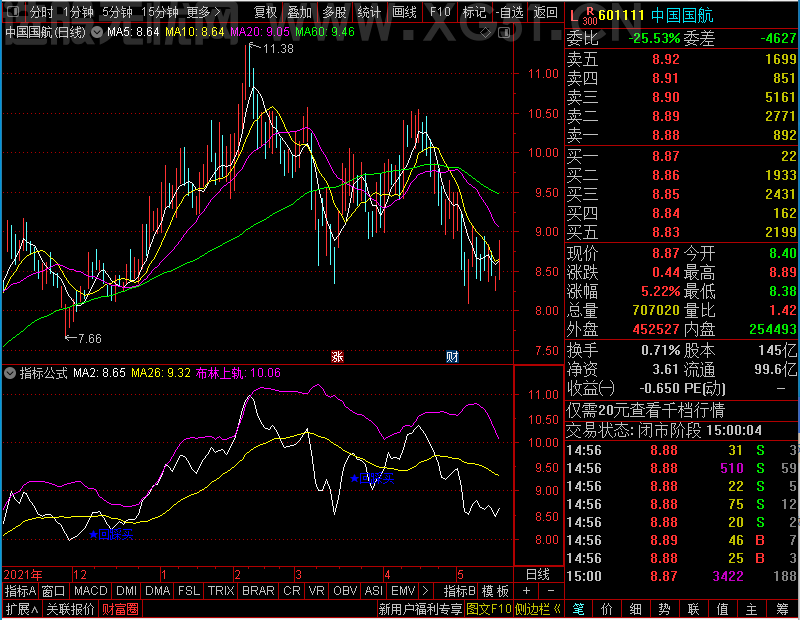Switch to 值 value tab

[x=722, y=609]
